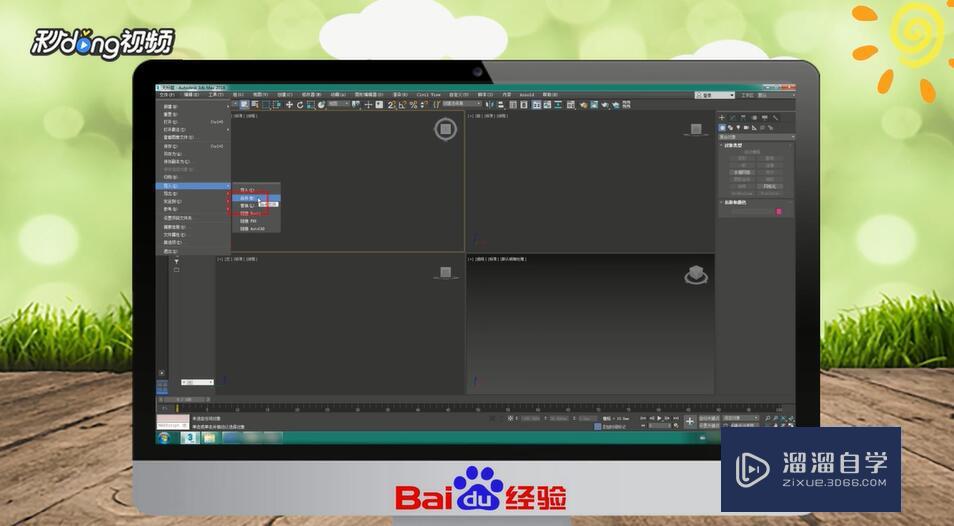Open Select by Name dialog icon
Image resolution: width=954 pixels, height=526 pixels.
pos(255,105)
